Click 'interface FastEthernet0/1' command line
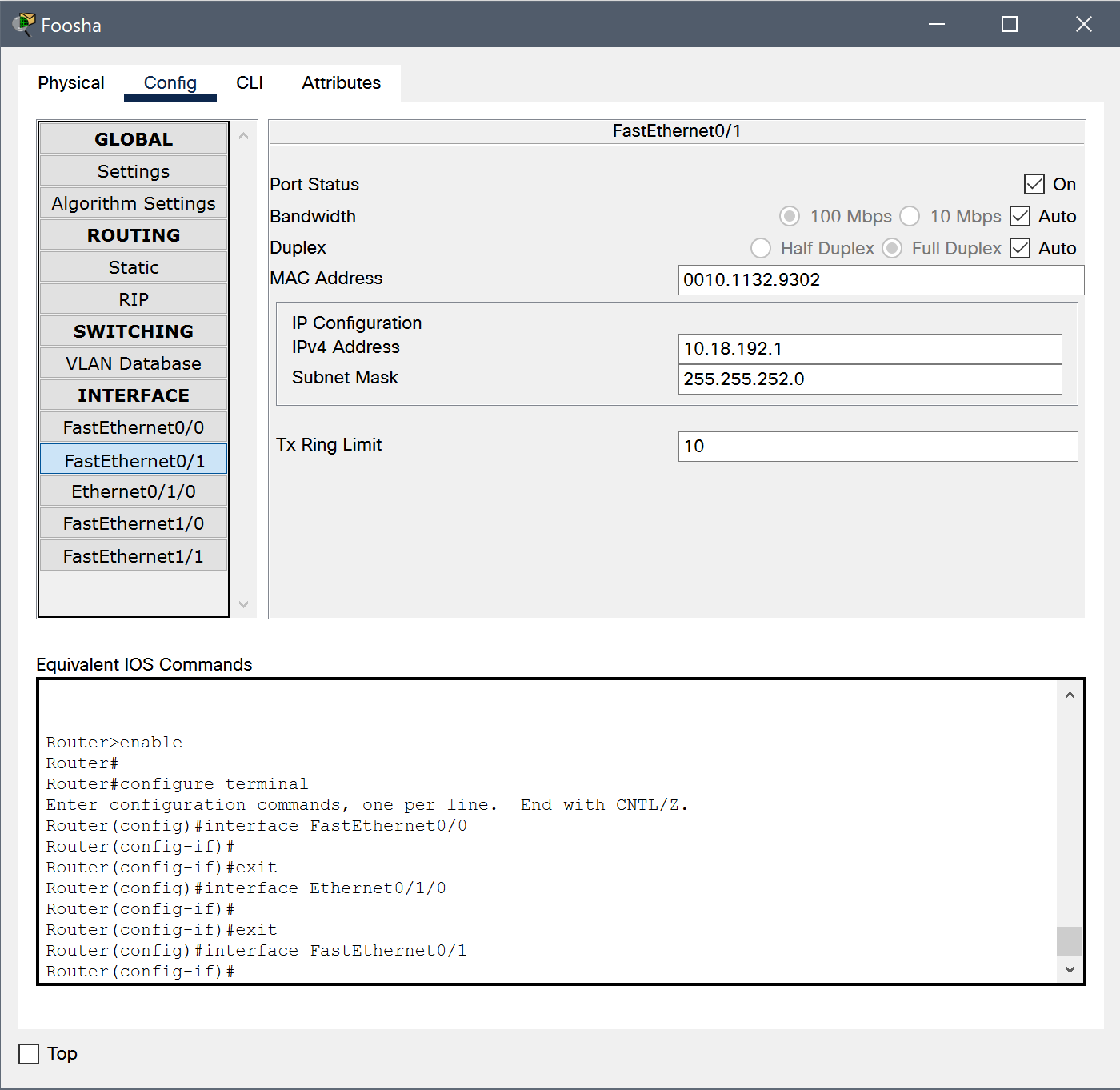The width and height of the screenshot is (1120, 1090). click(x=256, y=951)
